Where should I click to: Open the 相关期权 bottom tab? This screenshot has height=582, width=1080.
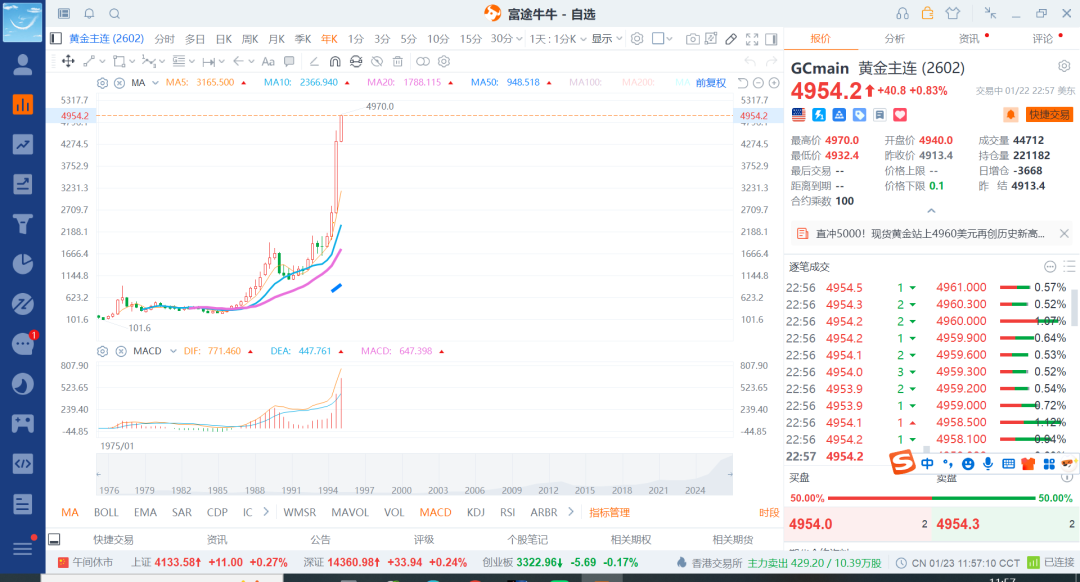pos(631,540)
